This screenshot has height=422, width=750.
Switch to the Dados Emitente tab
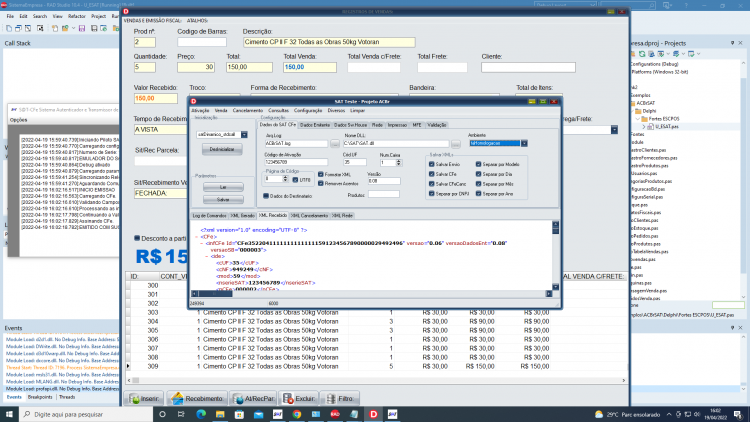(315, 125)
